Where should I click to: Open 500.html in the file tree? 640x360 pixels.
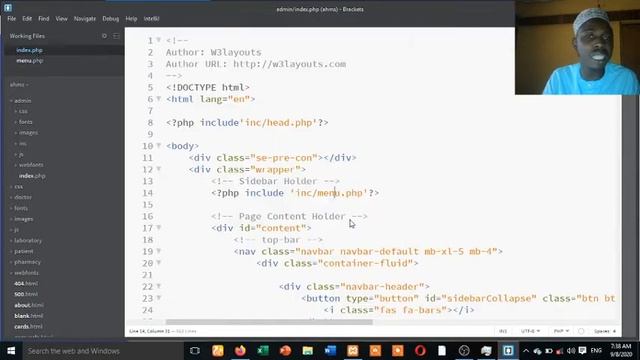tap(26, 294)
